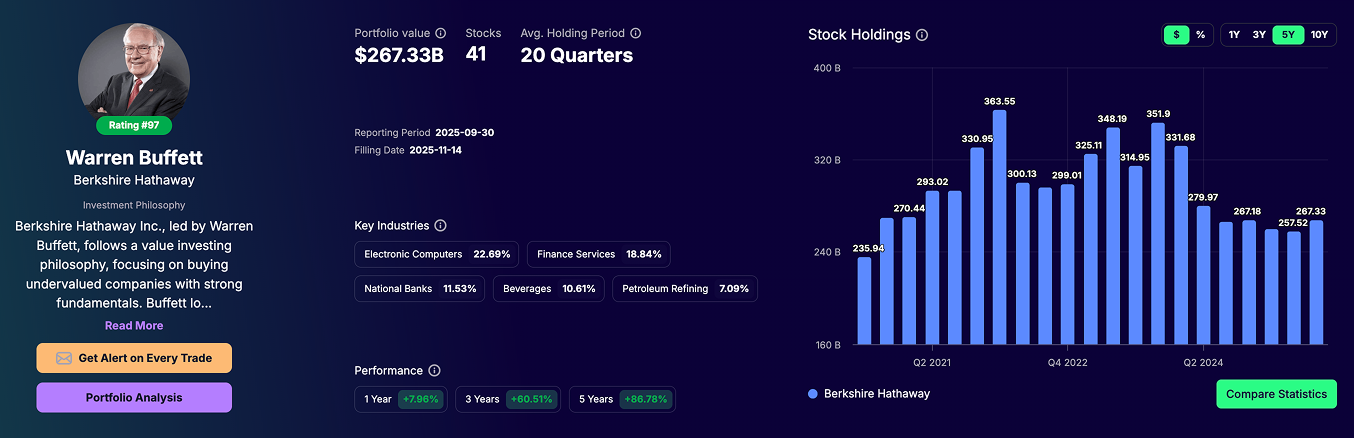
Task: Click the chart bar labeled 348.19
Action: (x=1112, y=236)
